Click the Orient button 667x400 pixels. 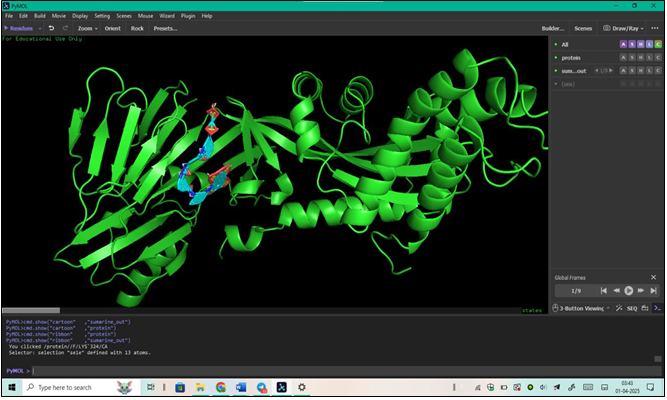pyautogui.click(x=113, y=28)
